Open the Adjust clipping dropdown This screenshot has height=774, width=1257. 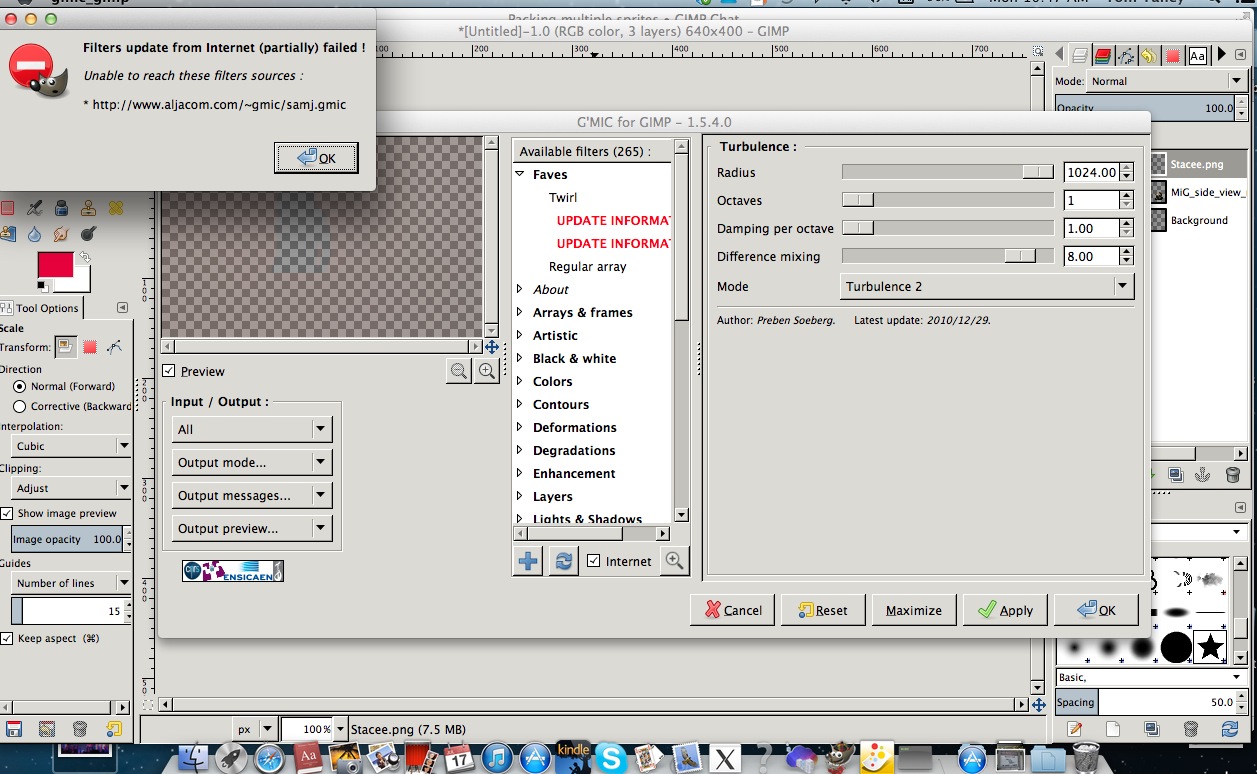(71, 488)
